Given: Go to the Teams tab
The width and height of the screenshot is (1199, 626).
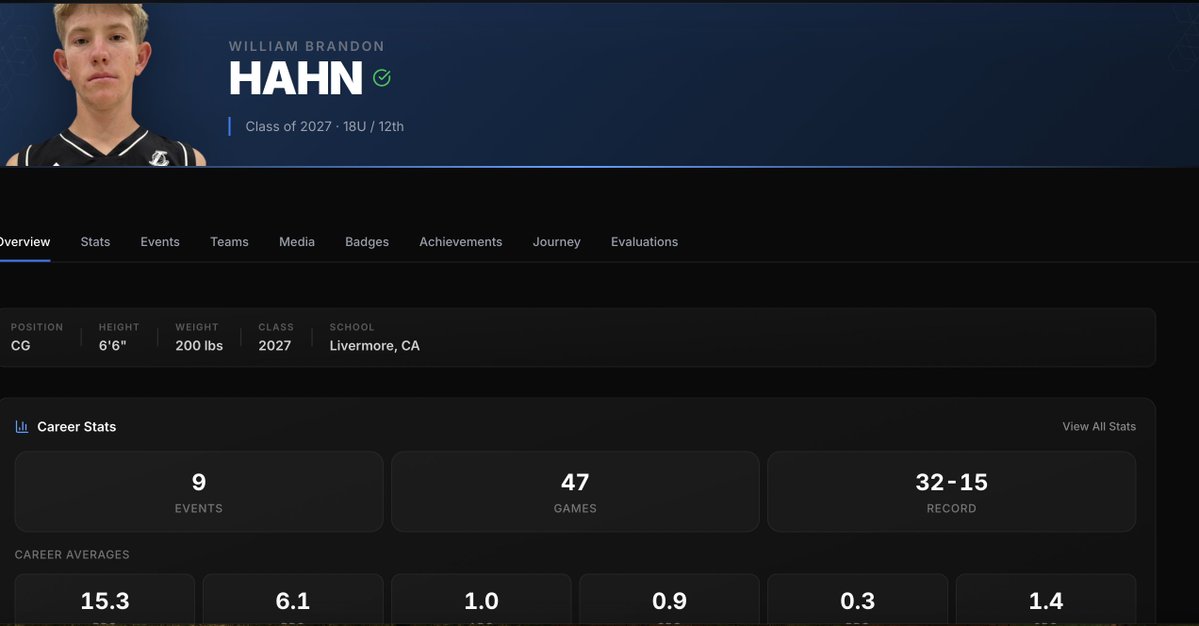Looking at the screenshot, I should pyautogui.click(x=229, y=242).
